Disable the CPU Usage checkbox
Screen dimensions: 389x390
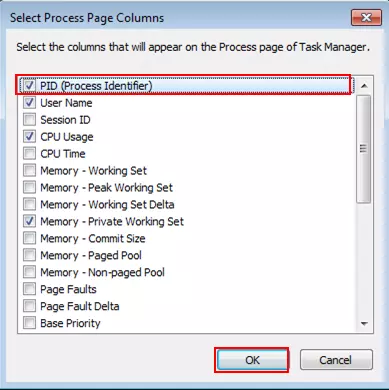[29, 137]
